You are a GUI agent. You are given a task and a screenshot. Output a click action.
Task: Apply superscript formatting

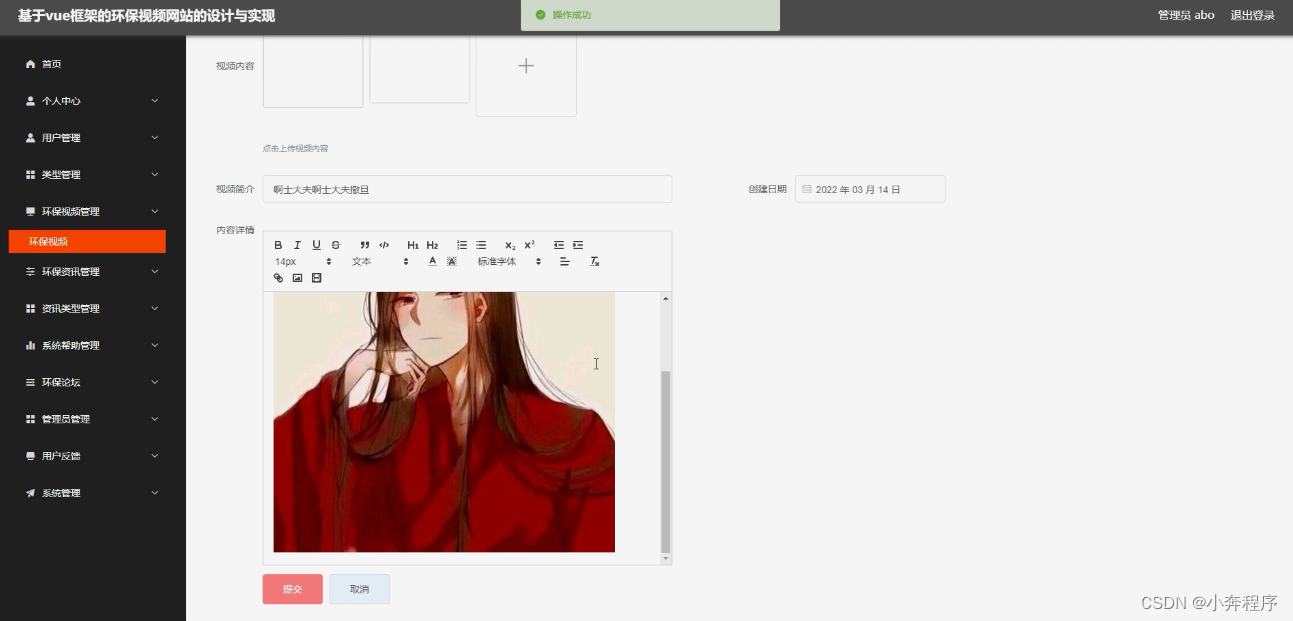530,245
